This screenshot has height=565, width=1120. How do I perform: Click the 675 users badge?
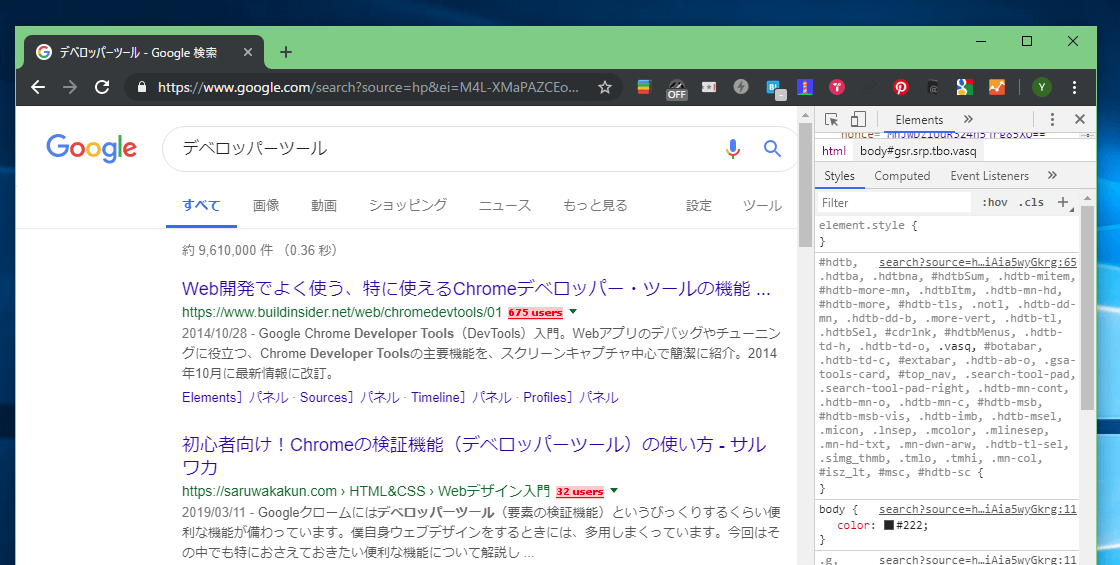point(535,313)
